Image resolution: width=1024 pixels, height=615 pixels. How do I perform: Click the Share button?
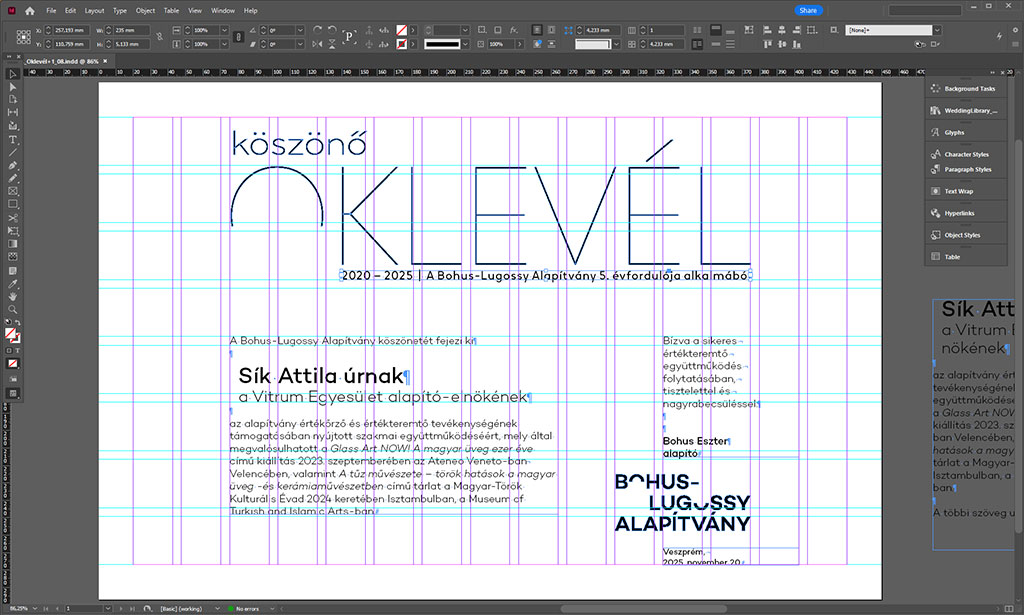click(x=808, y=10)
